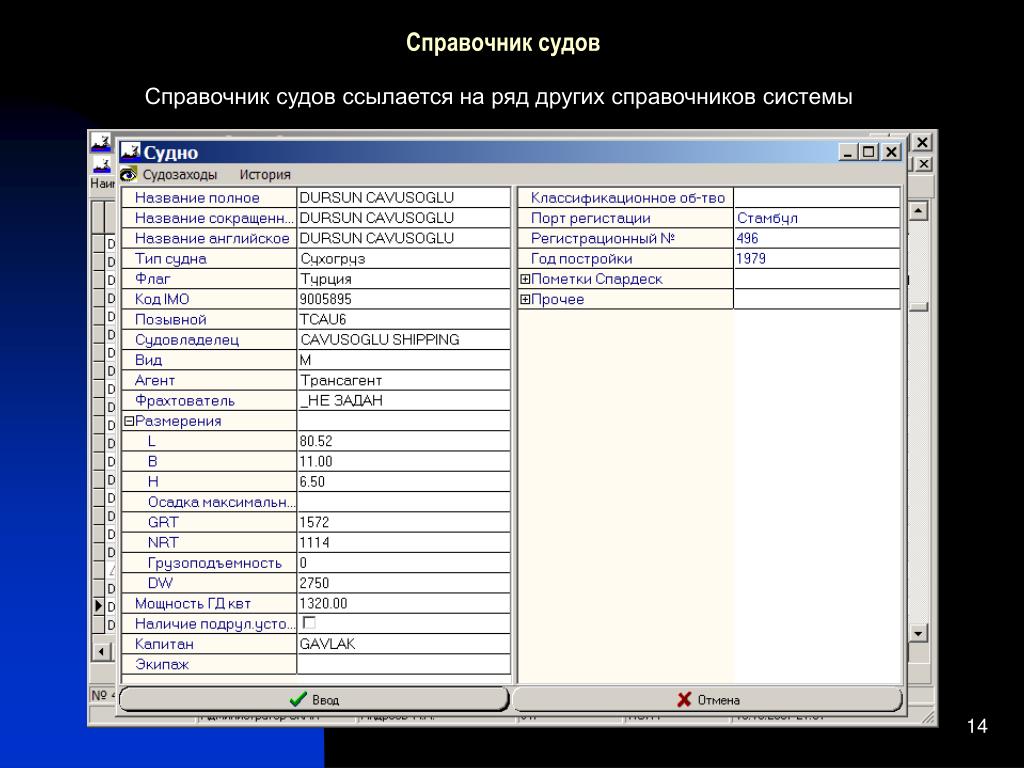Viewport: 1024px width, 768px height.
Task: Click the DW value 2750
Action: [404, 583]
